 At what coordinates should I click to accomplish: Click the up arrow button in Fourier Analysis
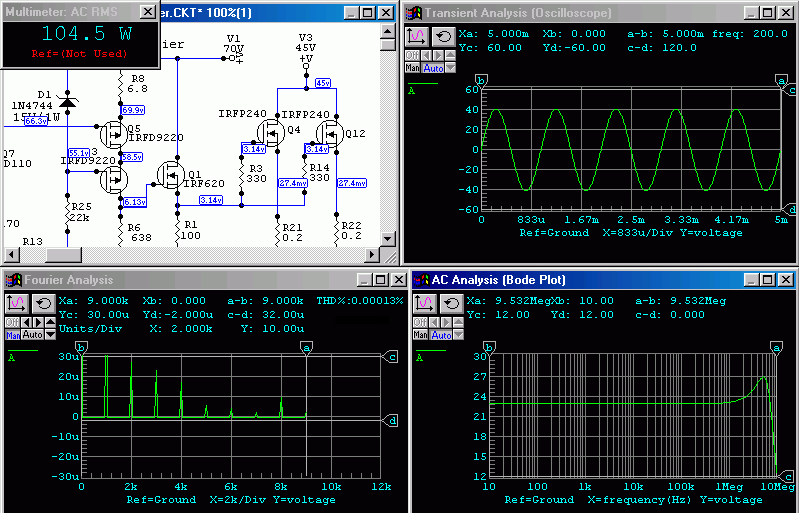click(x=50, y=322)
